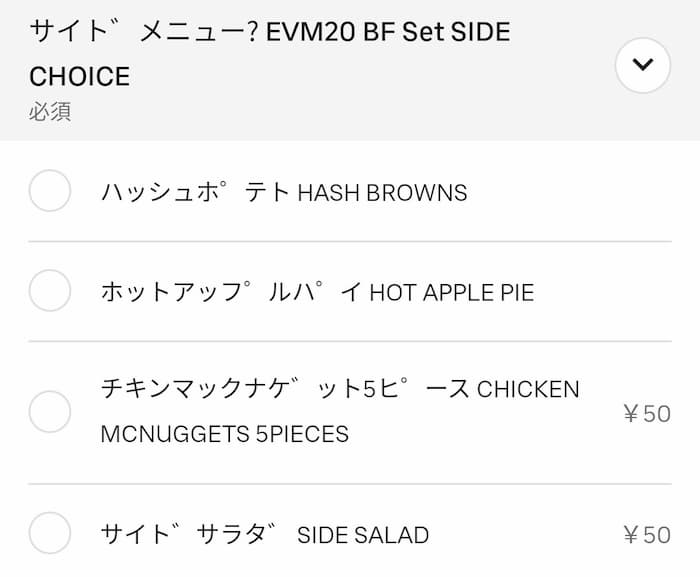
Task: Select the SIDE SALAD radio button
Action: pos(49,533)
